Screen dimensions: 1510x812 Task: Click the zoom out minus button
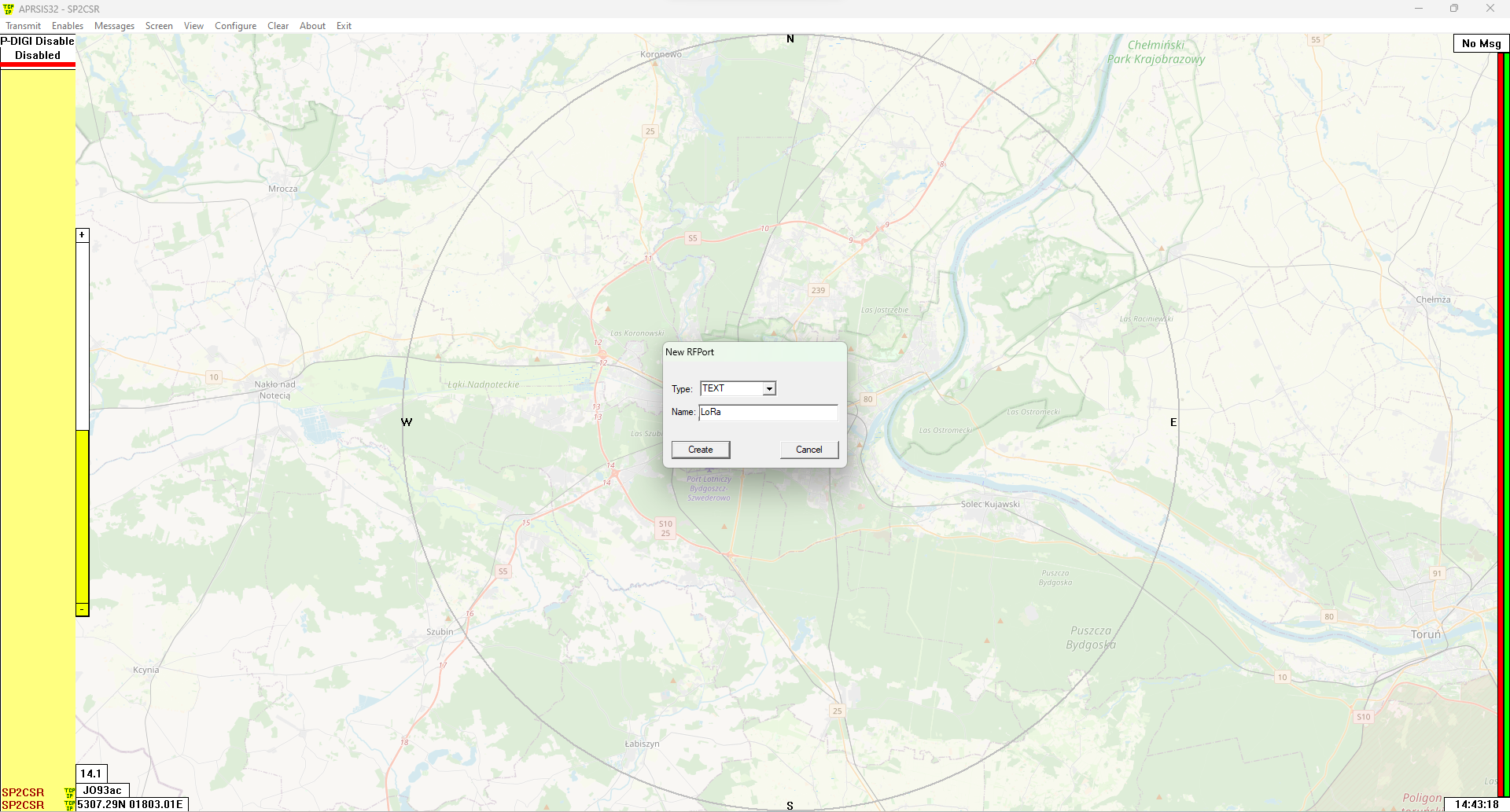point(82,610)
